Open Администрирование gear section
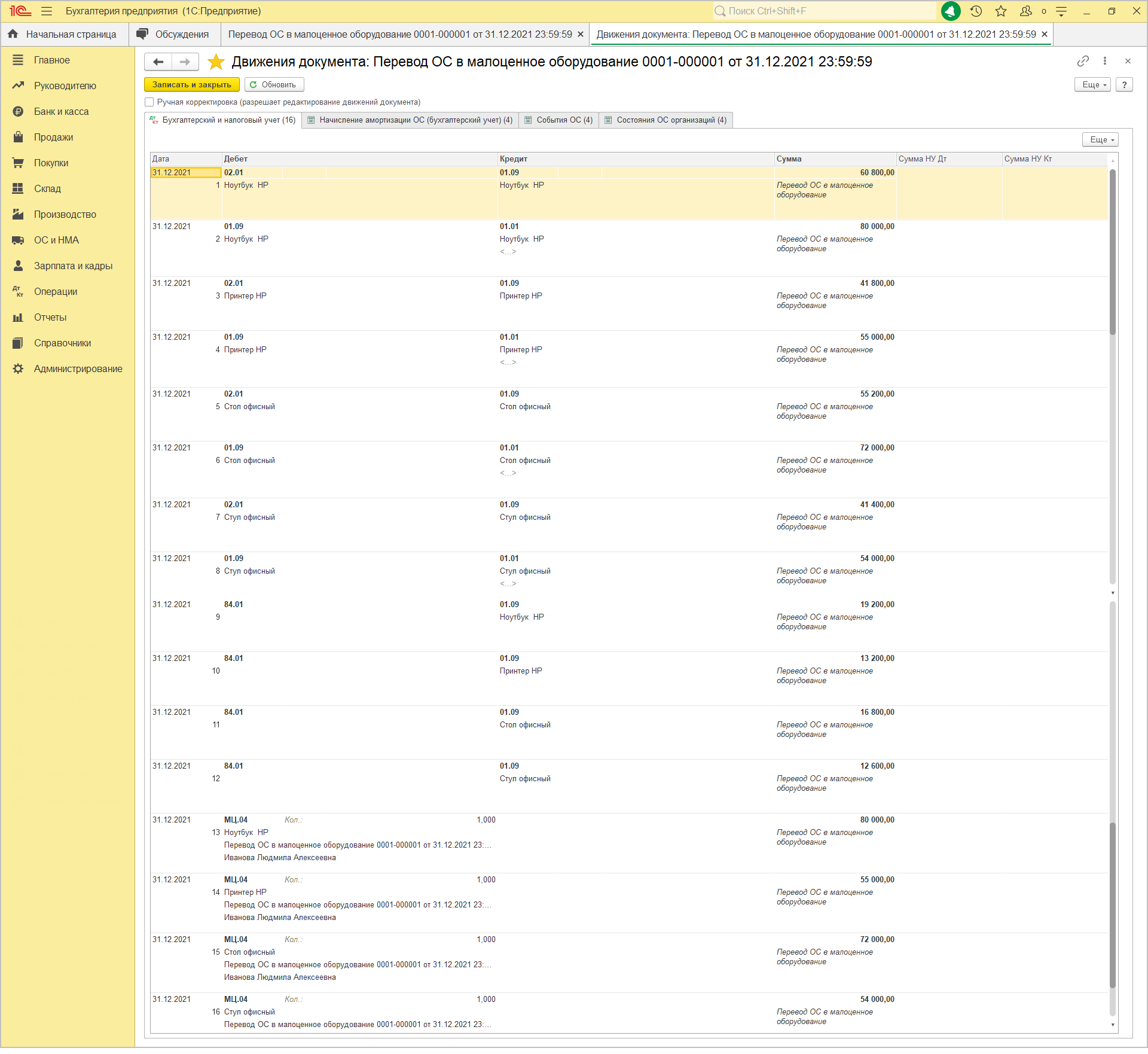Screen dimensions: 1148x1054 tap(78, 368)
